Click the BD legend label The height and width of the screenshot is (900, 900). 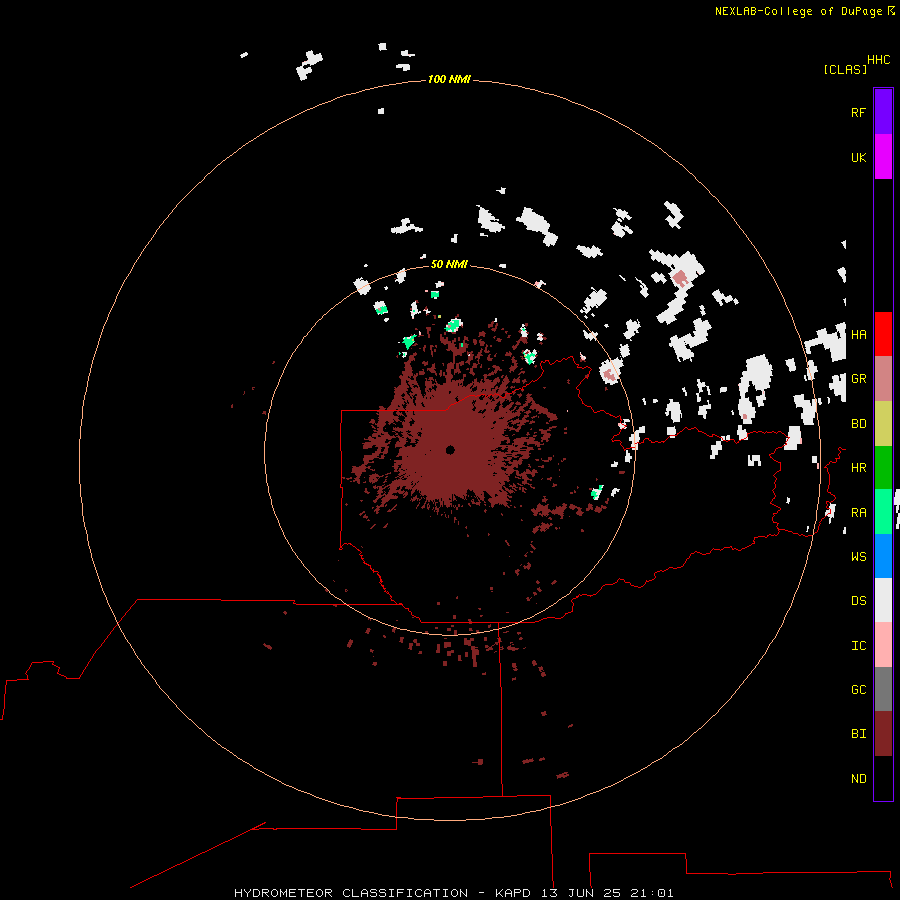pyautogui.click(x=858, y=424)
